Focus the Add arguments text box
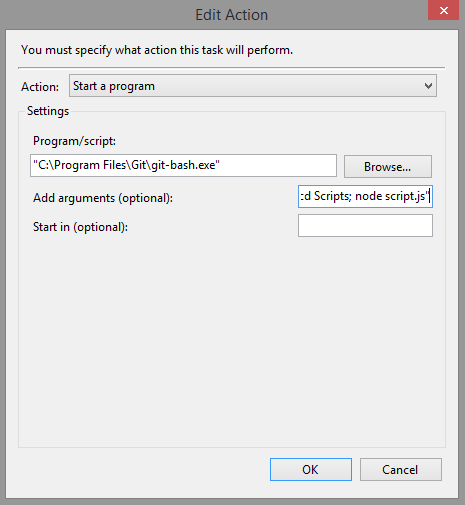 pos(365,197)
